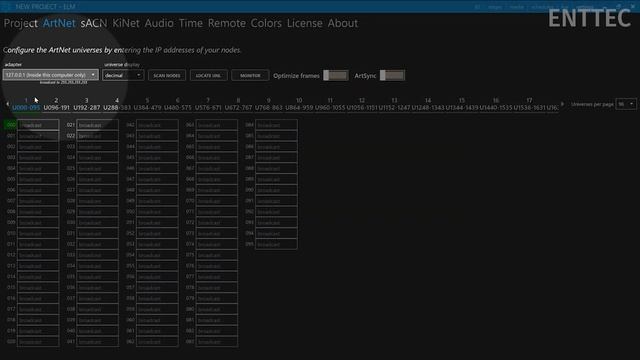Click the SCAN NODES button

[167, 76]
